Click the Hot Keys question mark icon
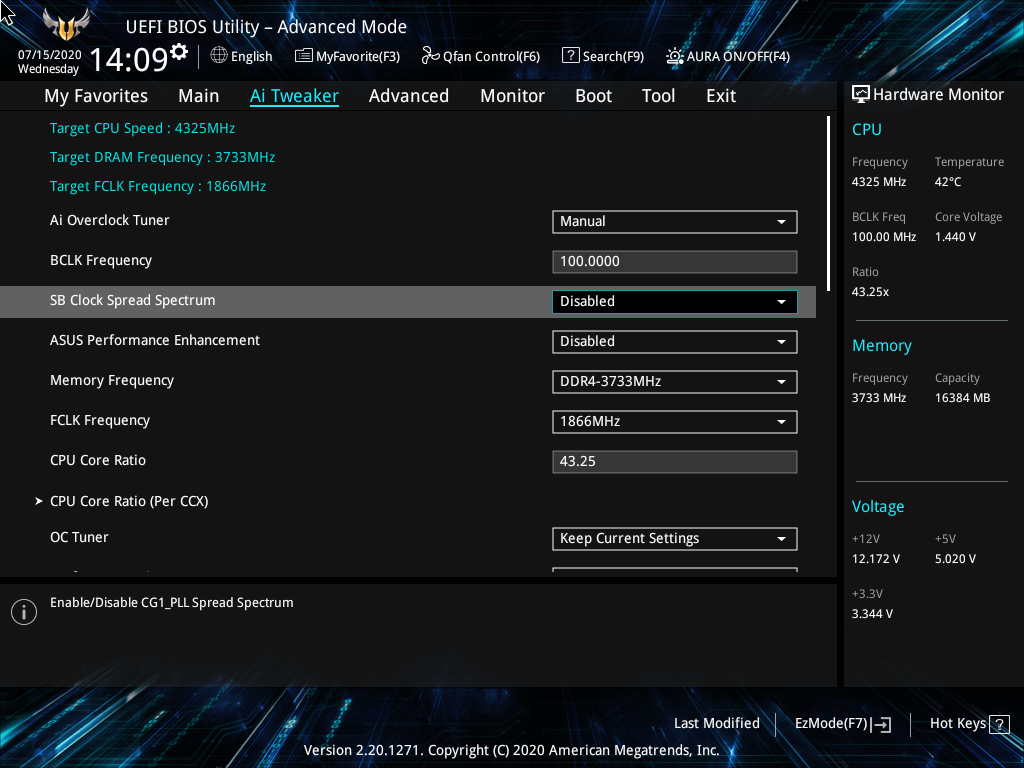Viewport: 1024px width, 768px height. (999, 724)
